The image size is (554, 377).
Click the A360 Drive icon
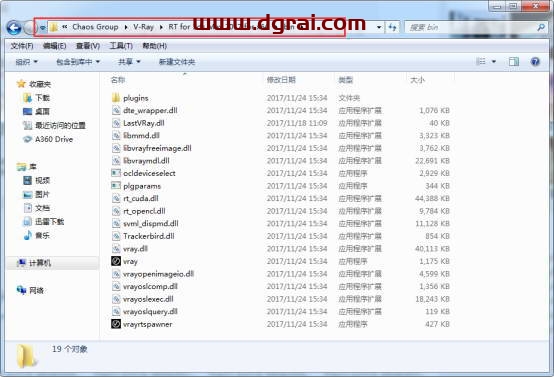pos(27,139)
